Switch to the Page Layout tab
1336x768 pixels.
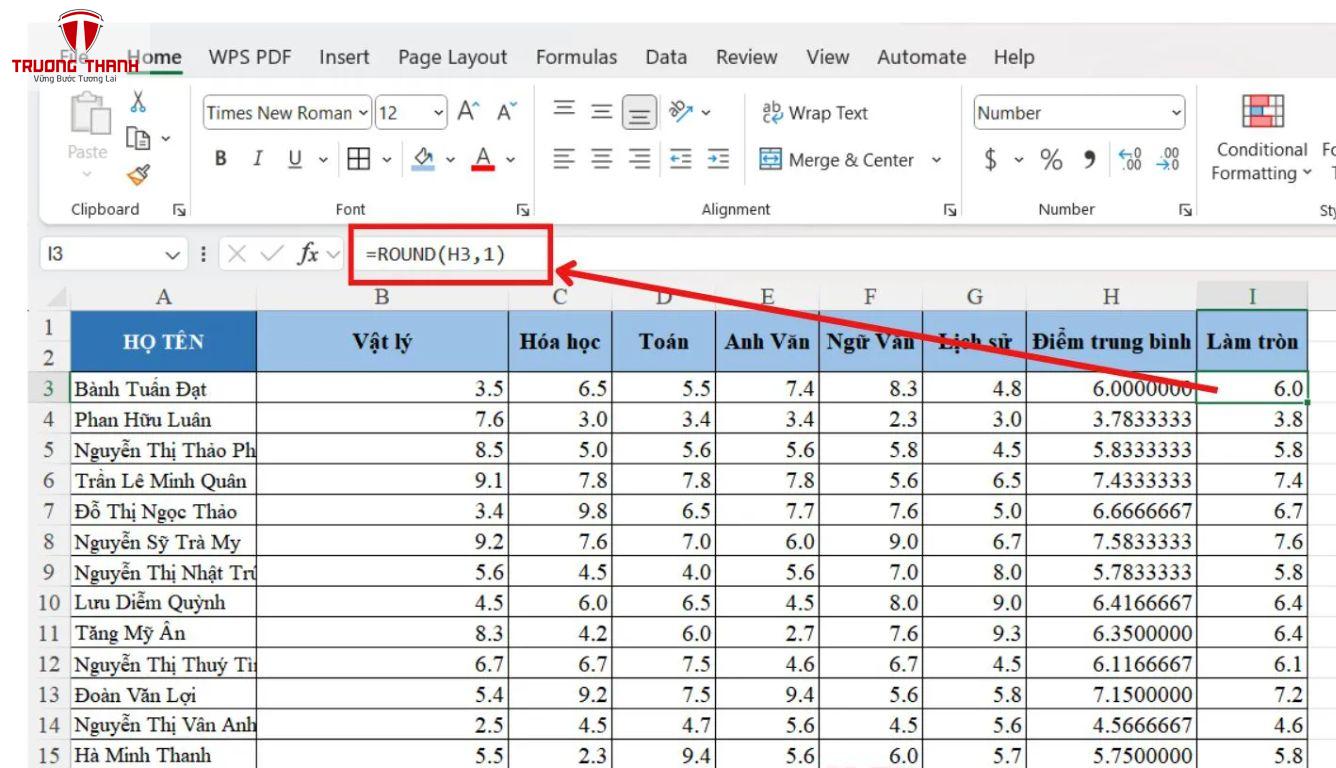click(x=452, y=58)
